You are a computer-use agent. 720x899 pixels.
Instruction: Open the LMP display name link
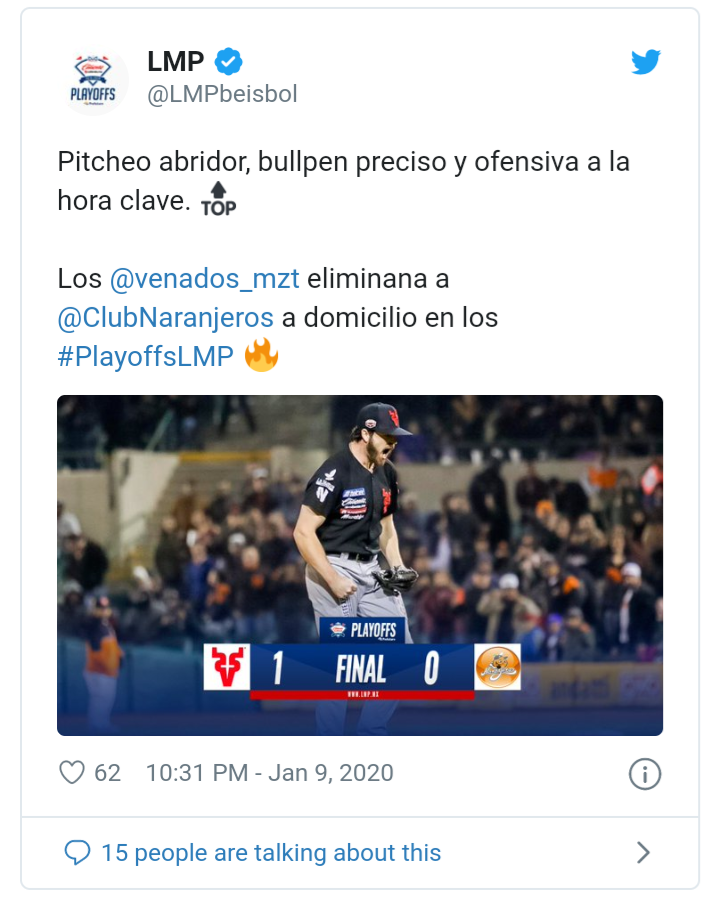point(175,62)
